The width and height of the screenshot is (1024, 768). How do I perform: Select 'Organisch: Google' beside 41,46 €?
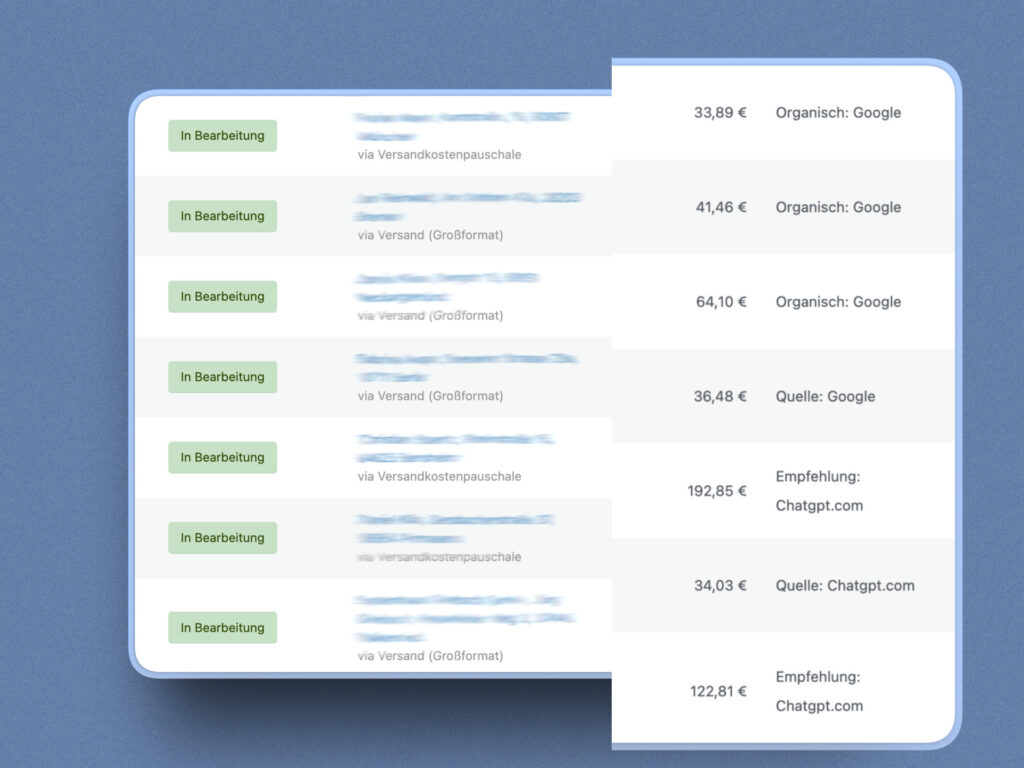coord(838,207)
